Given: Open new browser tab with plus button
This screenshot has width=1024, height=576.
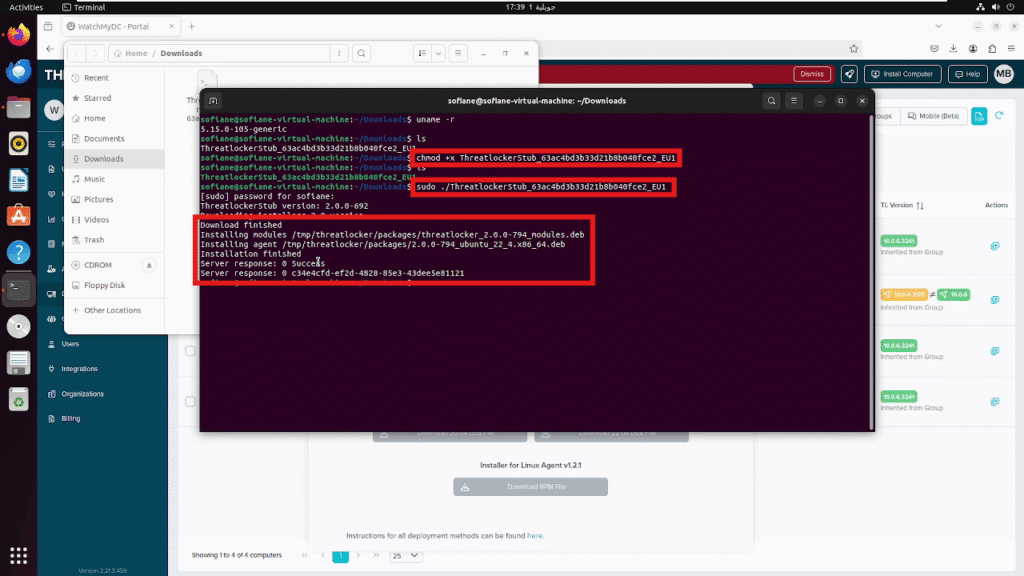Looking at the screenshot, I should click(x=191, y=26).
